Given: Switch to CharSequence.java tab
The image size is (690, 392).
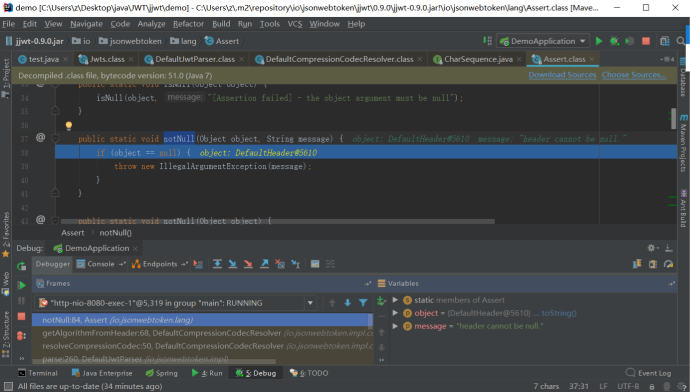Looking at the screenshot, I should (x=478, y=59).
